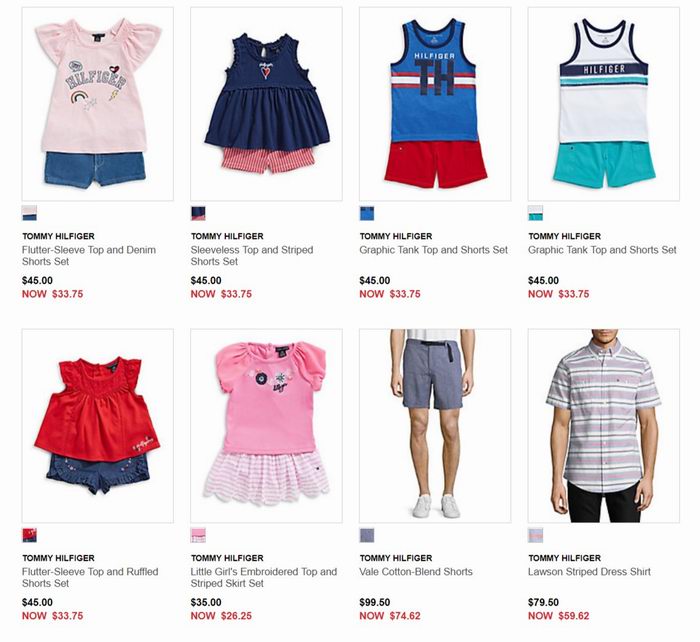
Task: Open Little Girl's Embroidered Top and Skirt link
Action: (x=263, y=578)
